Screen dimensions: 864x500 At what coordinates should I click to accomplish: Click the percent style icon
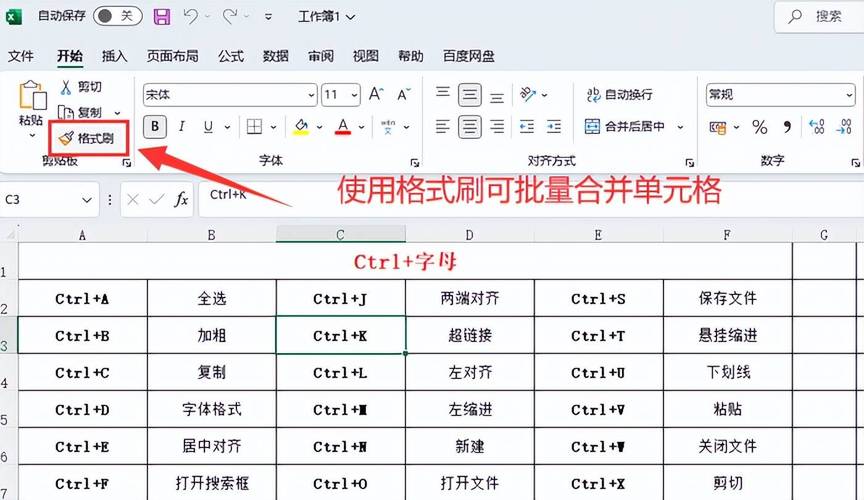click(759, 127)
